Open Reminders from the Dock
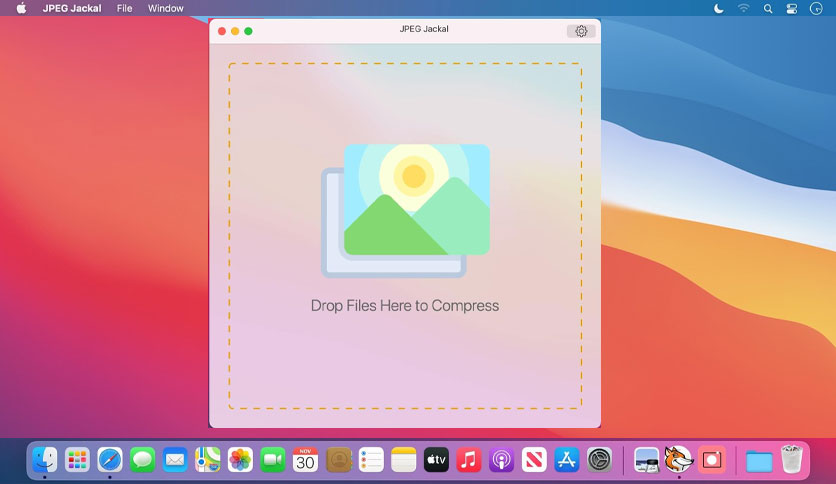Viewport: 836px width, 484px height. tap(371, 459)
